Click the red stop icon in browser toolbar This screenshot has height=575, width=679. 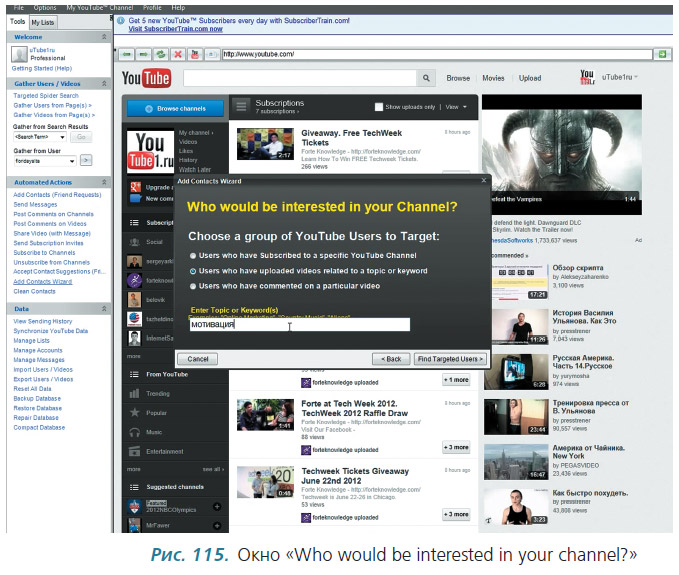(178, 54)
